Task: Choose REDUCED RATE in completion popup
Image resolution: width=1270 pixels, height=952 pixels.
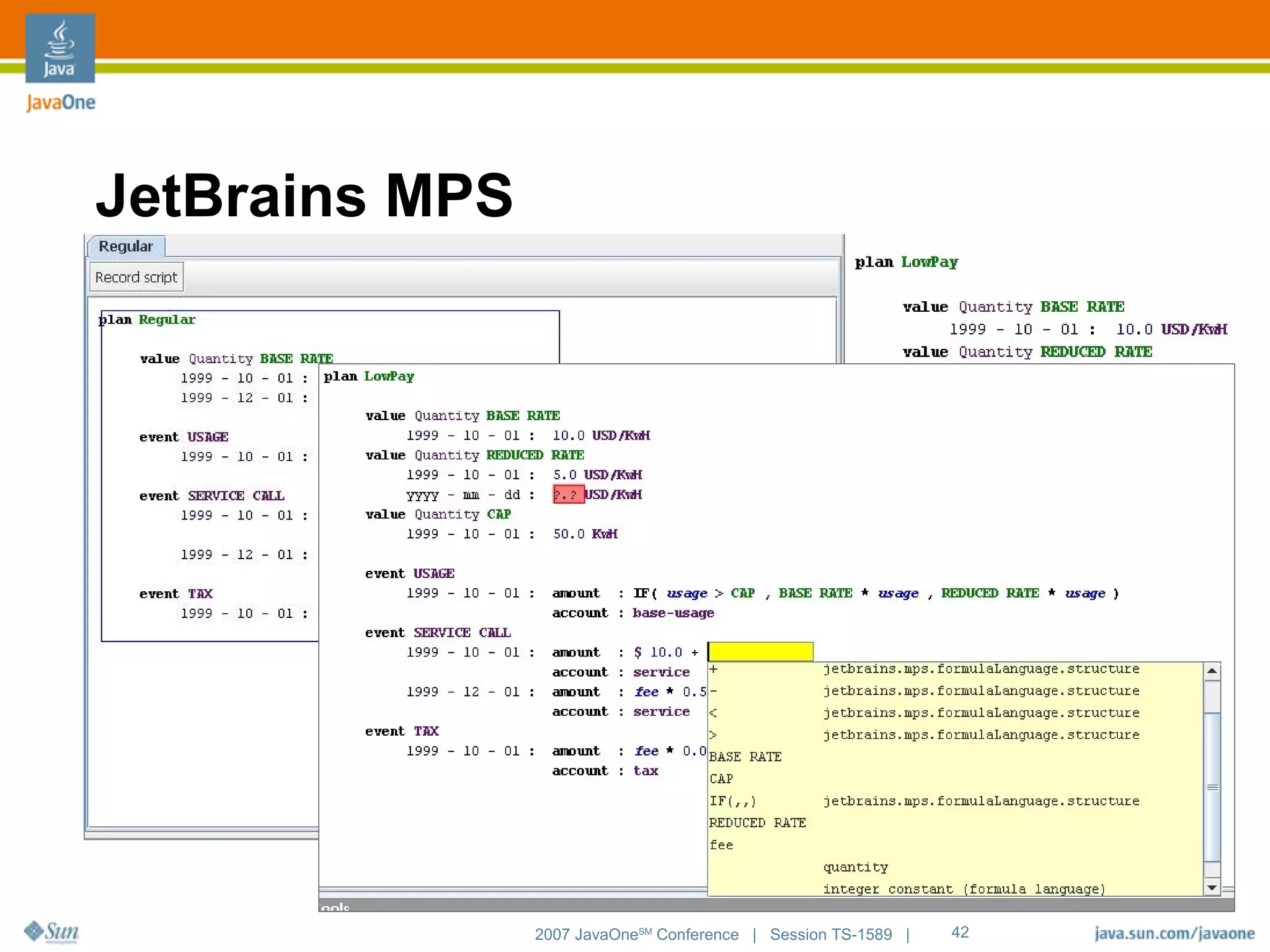Action: 955,823
